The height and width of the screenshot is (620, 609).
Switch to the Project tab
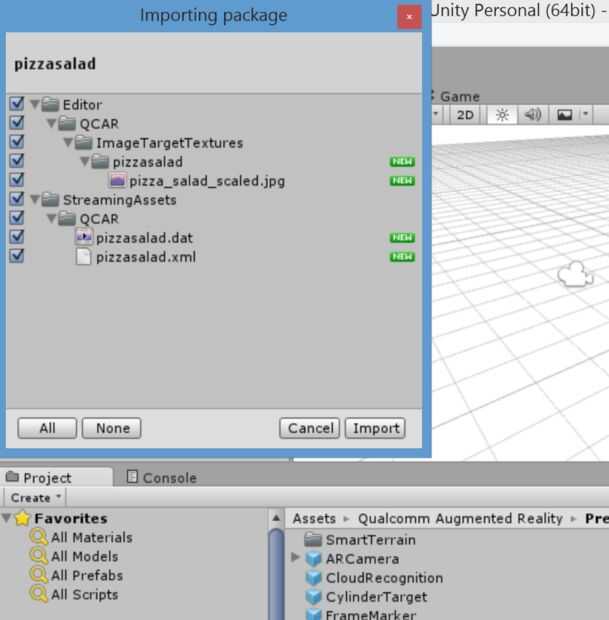[56, 478]
